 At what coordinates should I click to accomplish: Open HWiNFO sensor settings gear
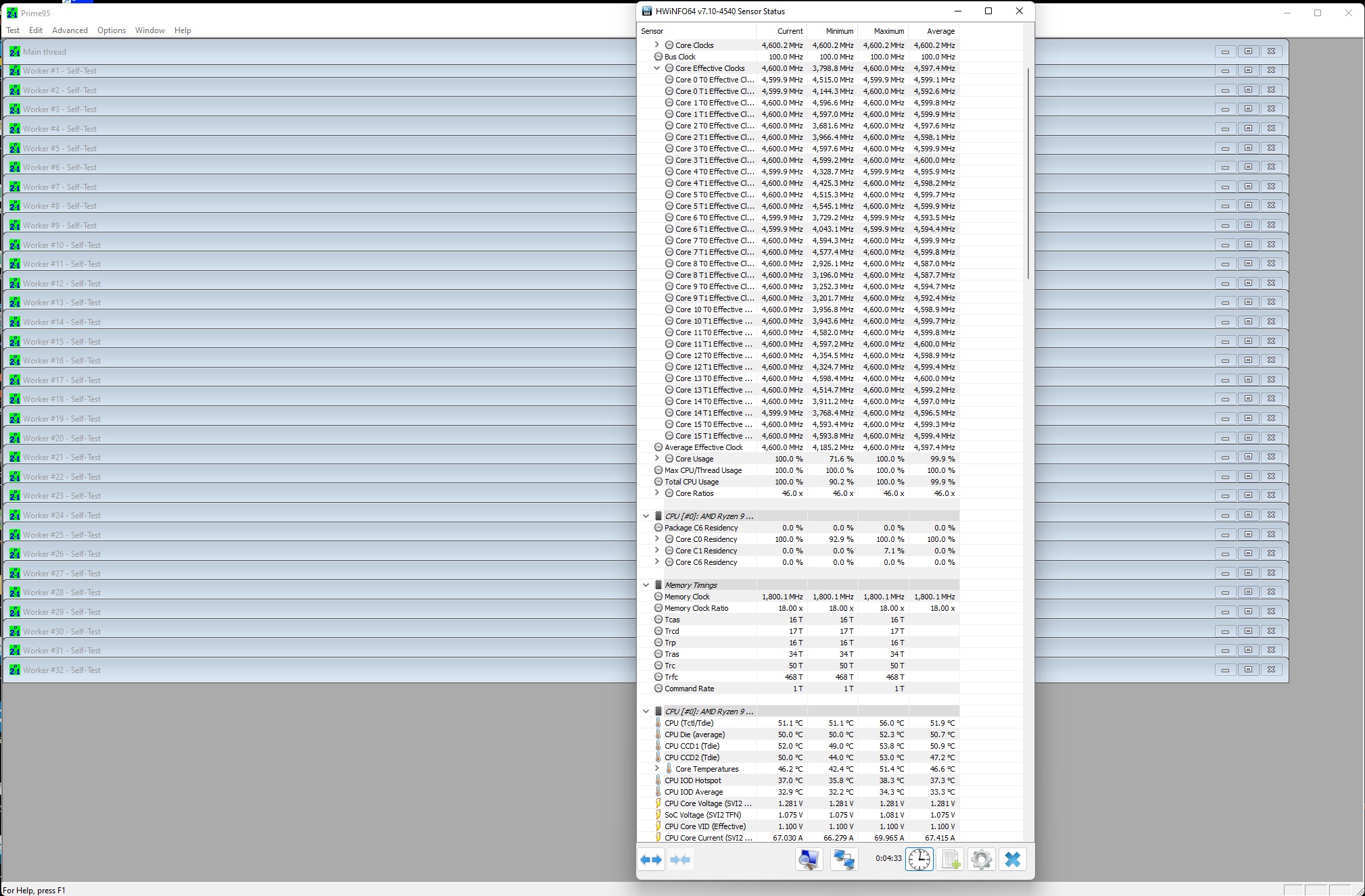pyautogui.click(x=981, y=860)
